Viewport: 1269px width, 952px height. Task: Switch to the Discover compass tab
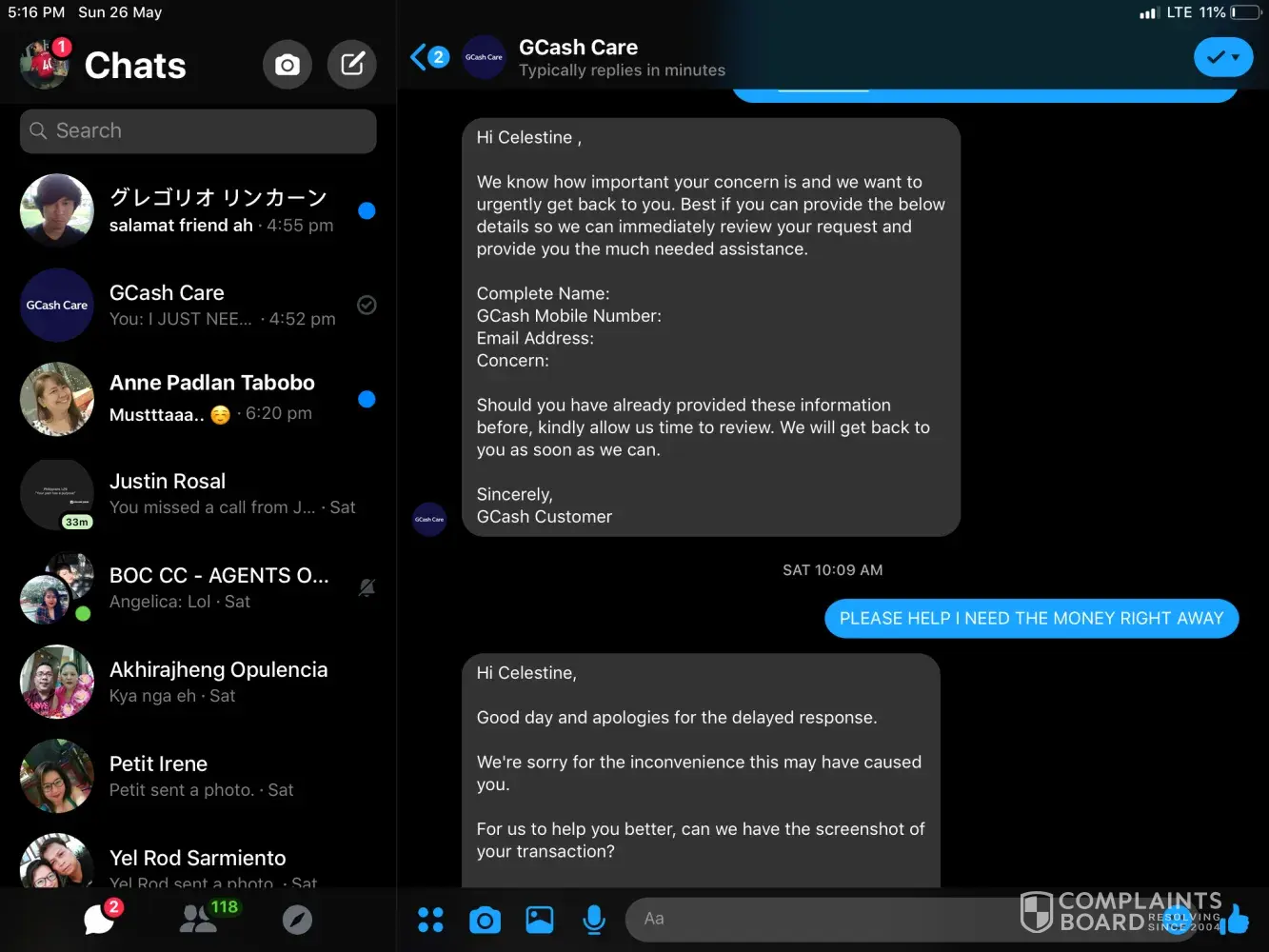coord(297,920)
